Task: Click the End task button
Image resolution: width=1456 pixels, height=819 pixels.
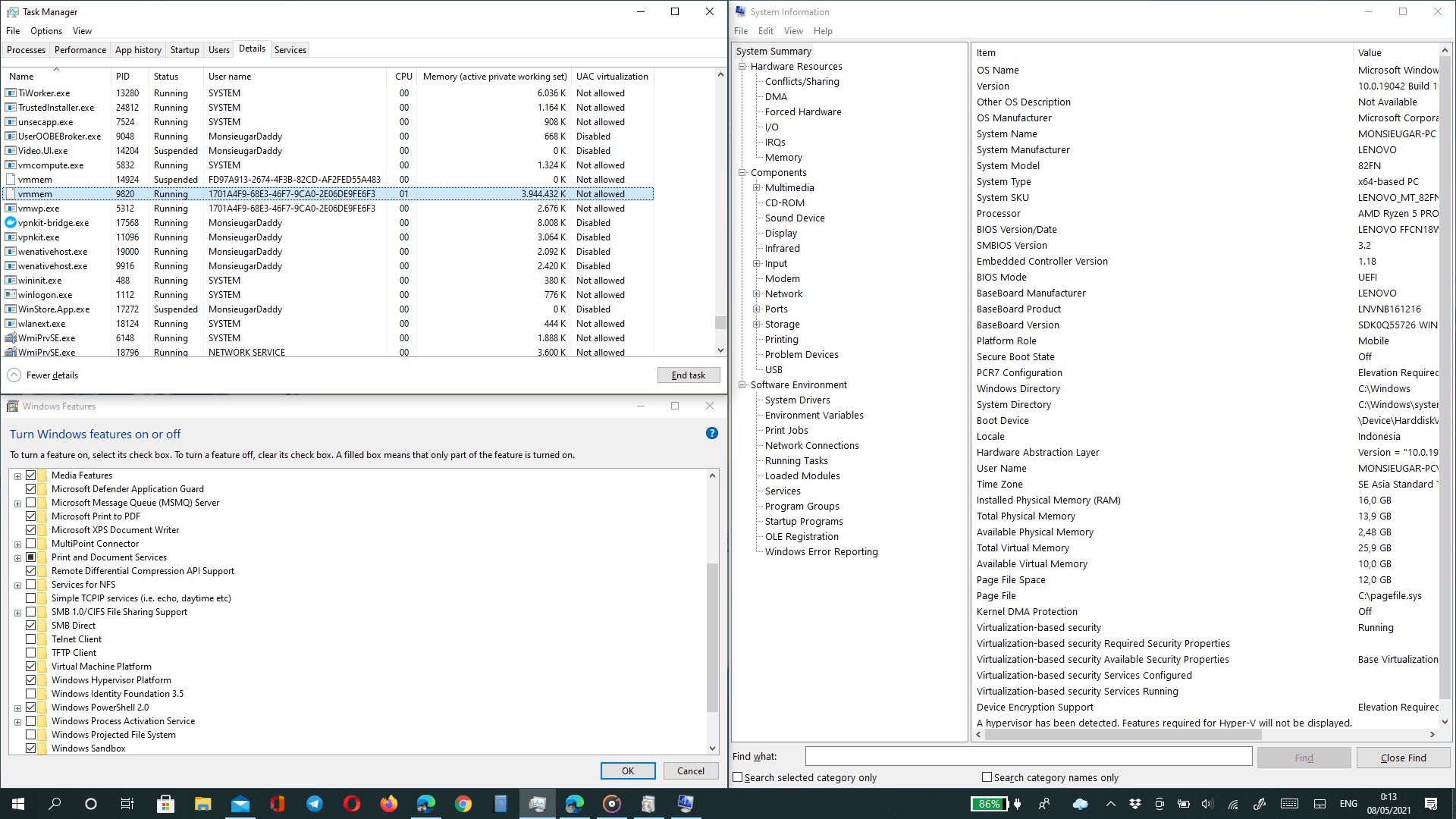Action: [689, 375]
